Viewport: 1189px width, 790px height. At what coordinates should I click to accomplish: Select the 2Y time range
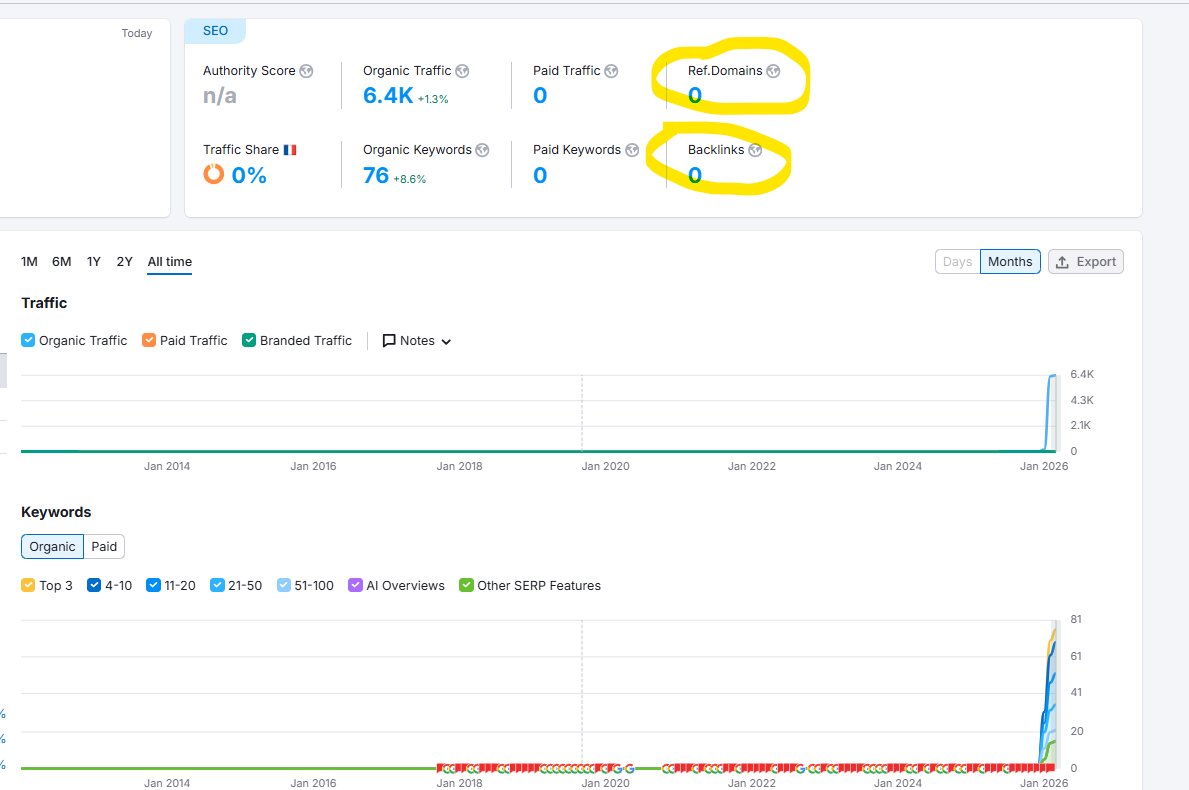[x=124, y=262]
